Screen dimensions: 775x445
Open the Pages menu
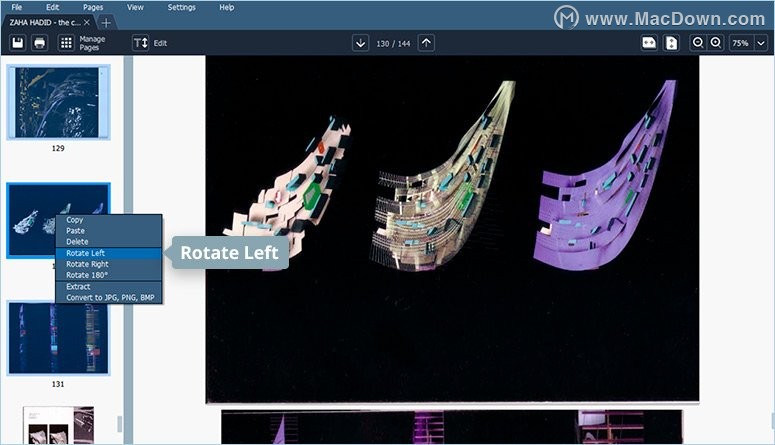(93, 7)
